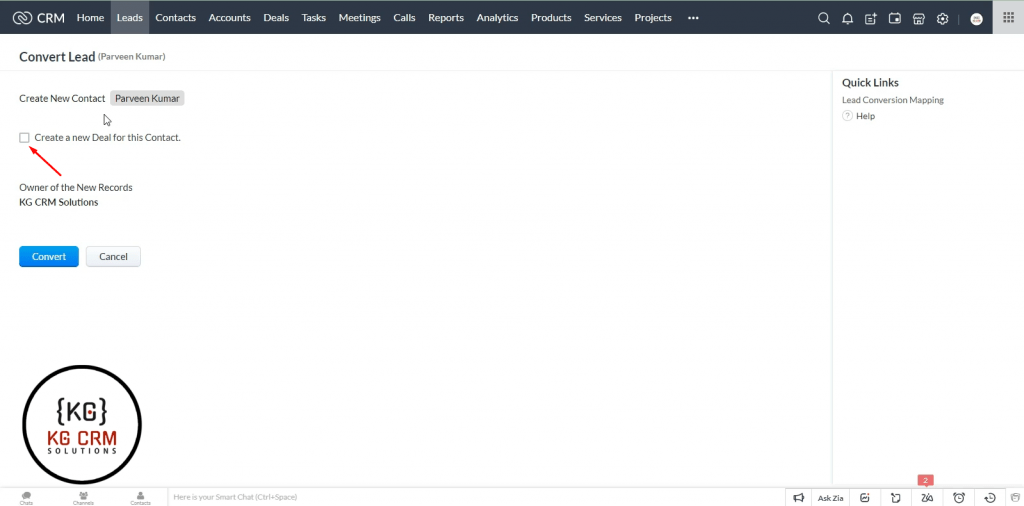This screenshot has width=1024, height=506.
Task: Open the sticky note icon in bottom bar
Action: tap(896, 498)
